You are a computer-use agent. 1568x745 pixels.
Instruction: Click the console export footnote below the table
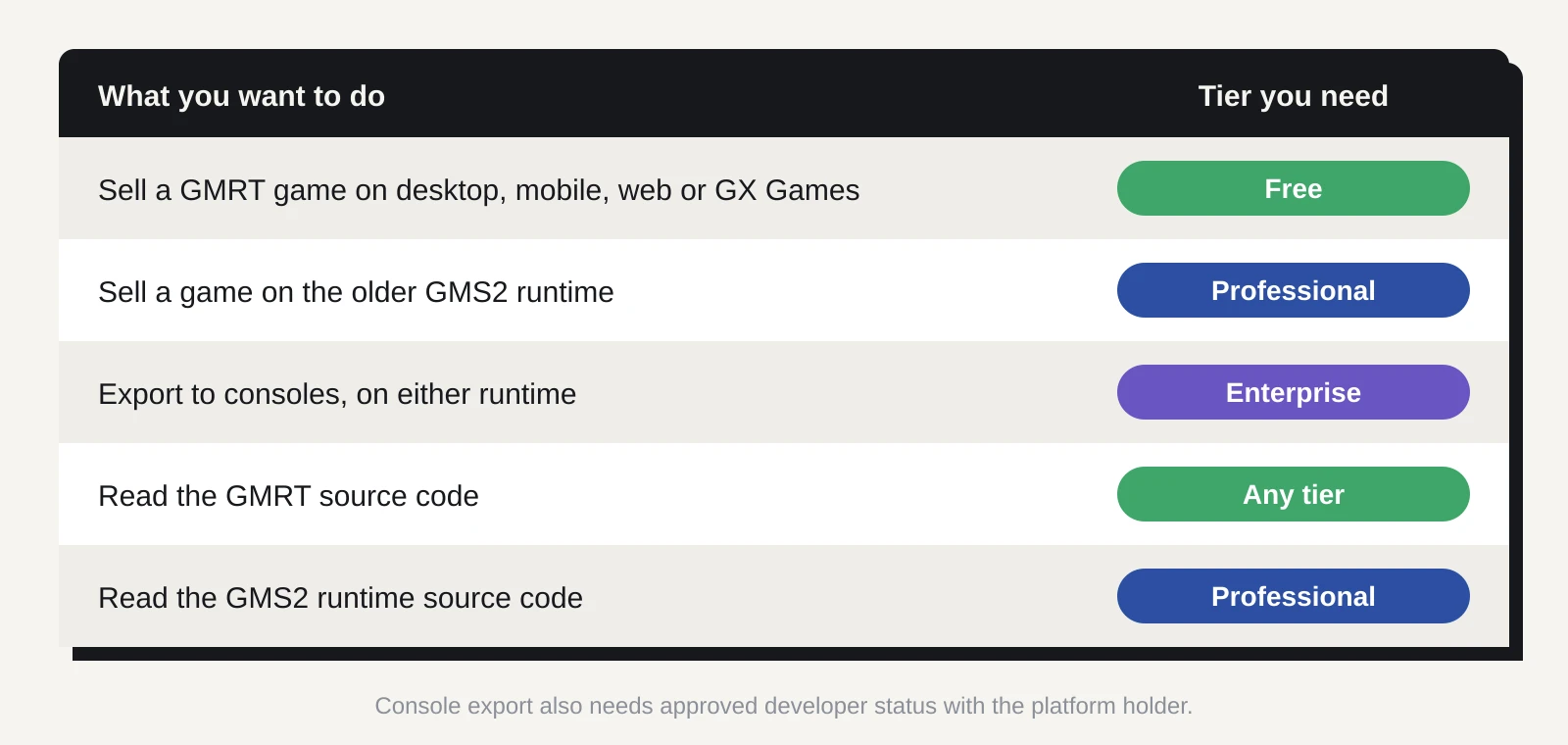(x=784, y=706)
